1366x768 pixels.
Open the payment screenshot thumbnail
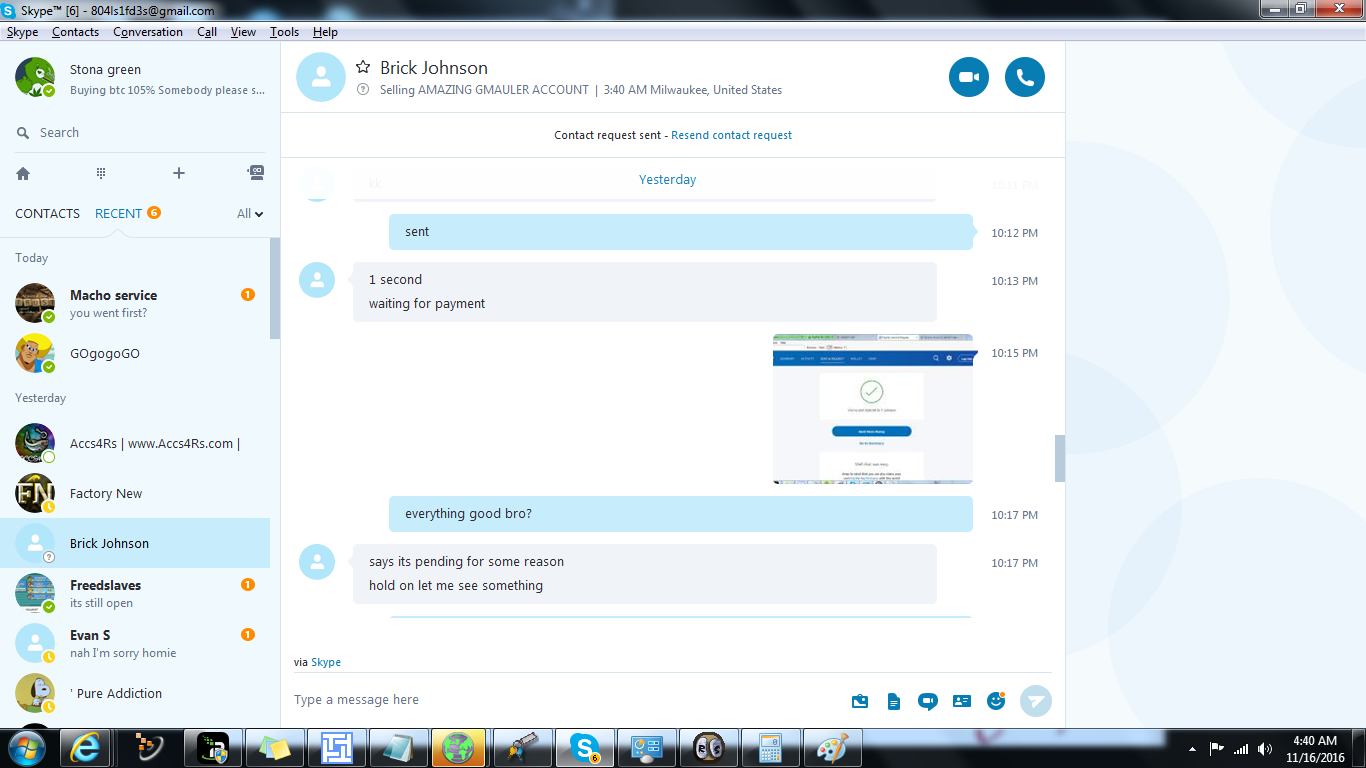point(872,409)
